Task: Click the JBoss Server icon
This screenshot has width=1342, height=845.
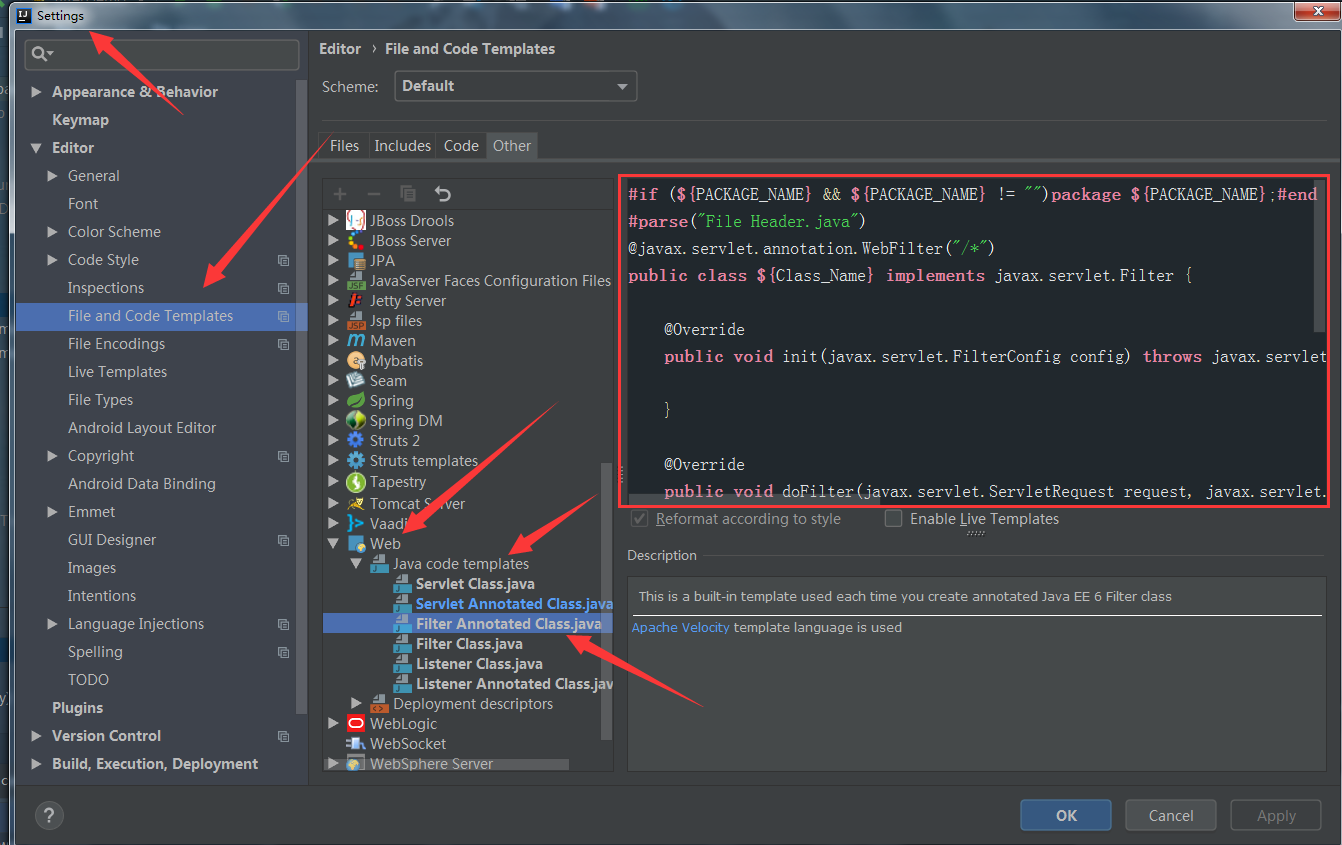Action: [x=355, y=240]
